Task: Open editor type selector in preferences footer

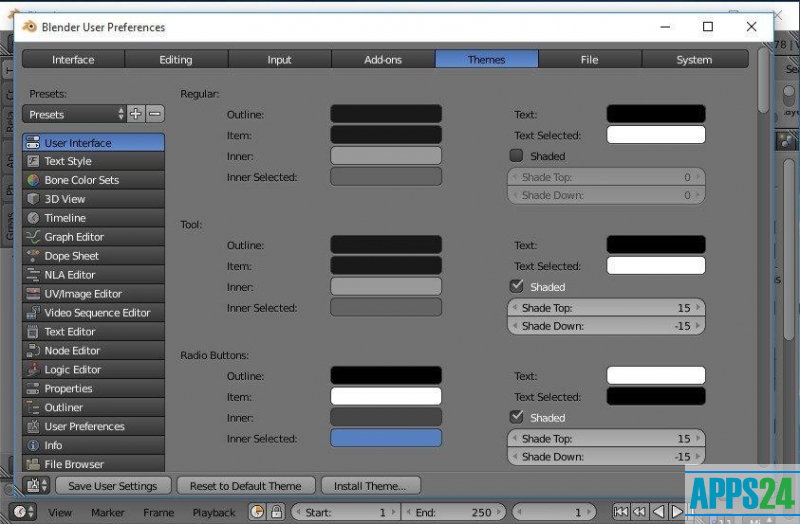Action: coord(37,485)
